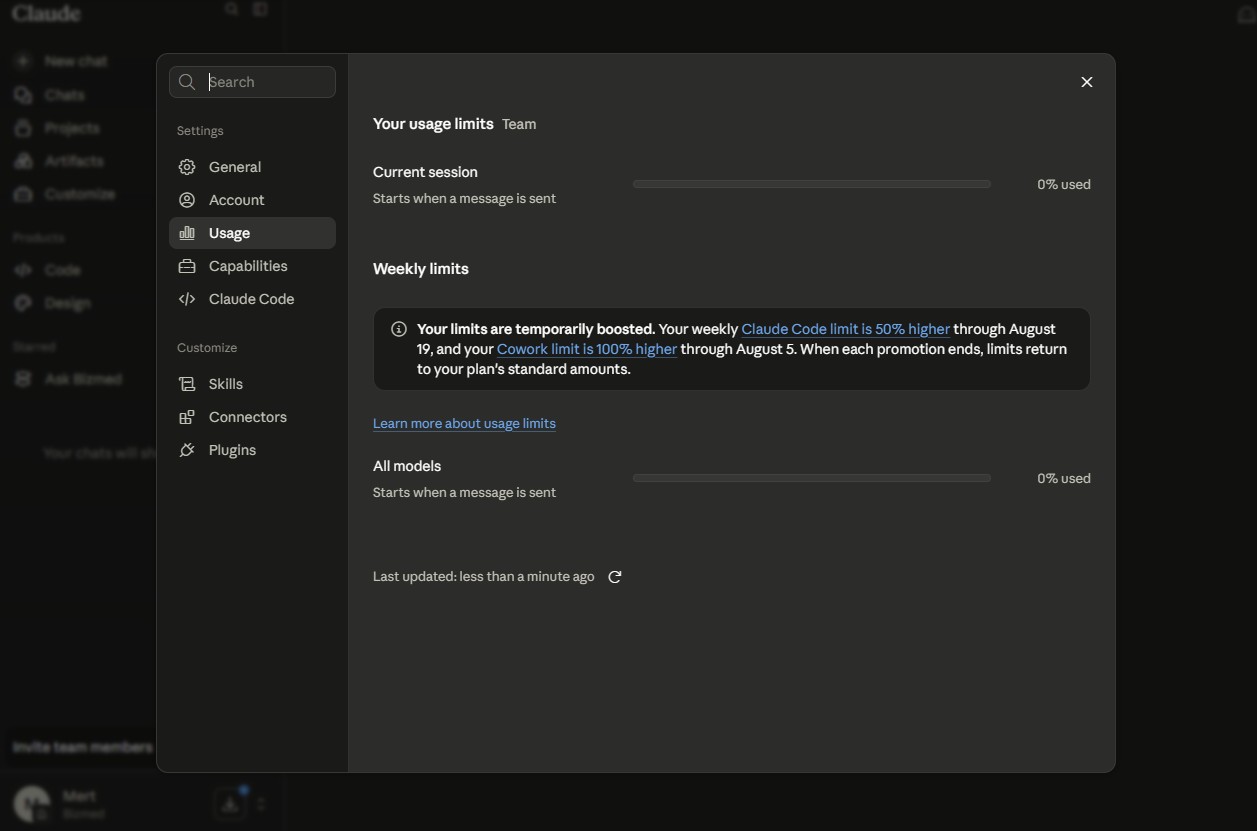Click the Claude Code brackets icon

(187, 299)
